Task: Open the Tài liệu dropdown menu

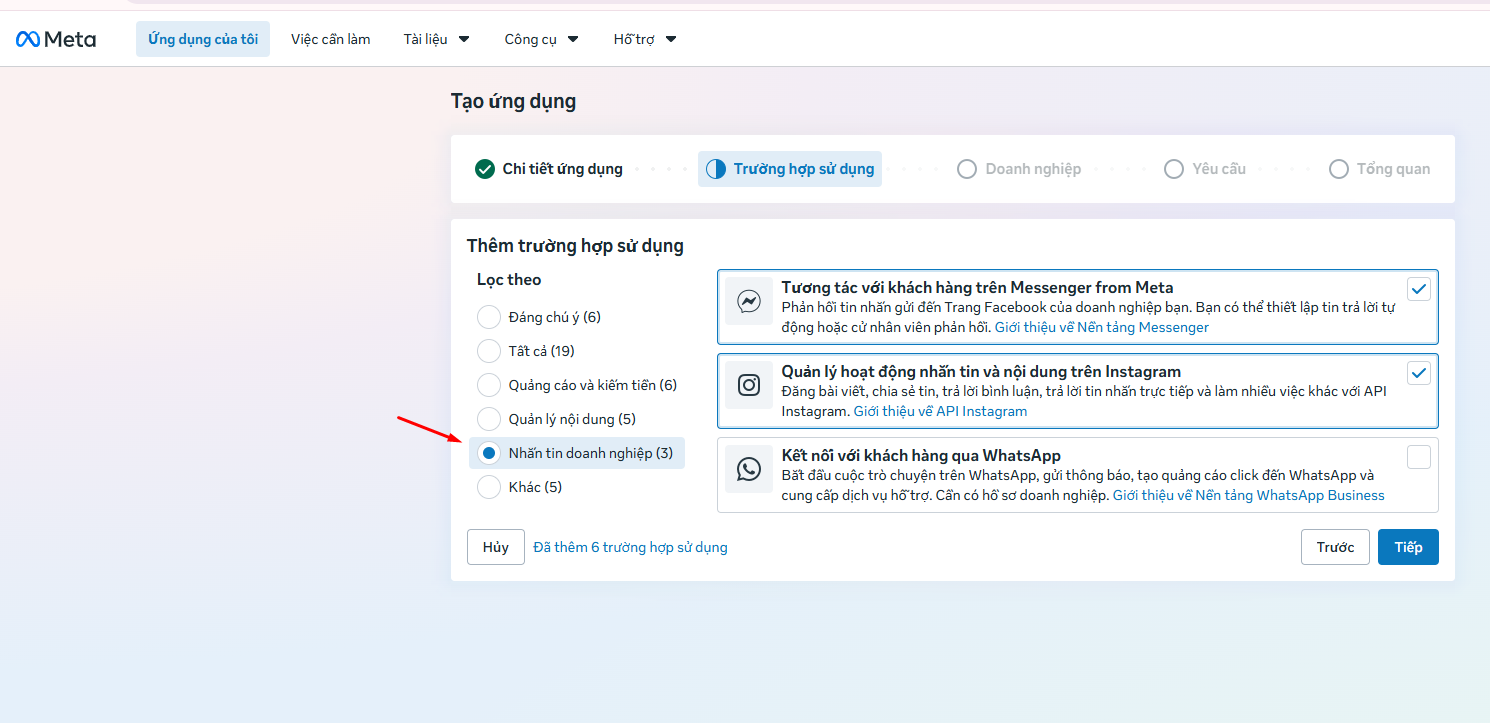Action: 437,39
